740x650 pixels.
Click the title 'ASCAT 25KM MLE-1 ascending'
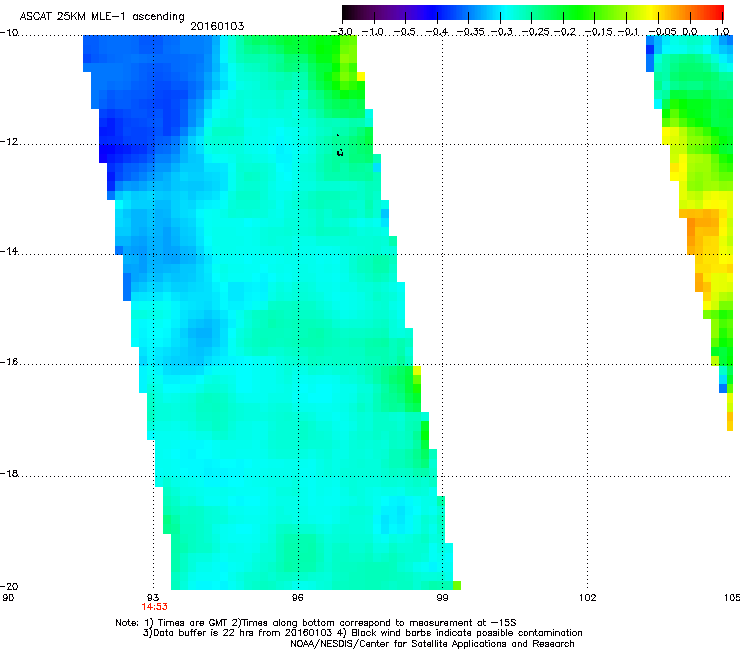(x=102, y=16)
